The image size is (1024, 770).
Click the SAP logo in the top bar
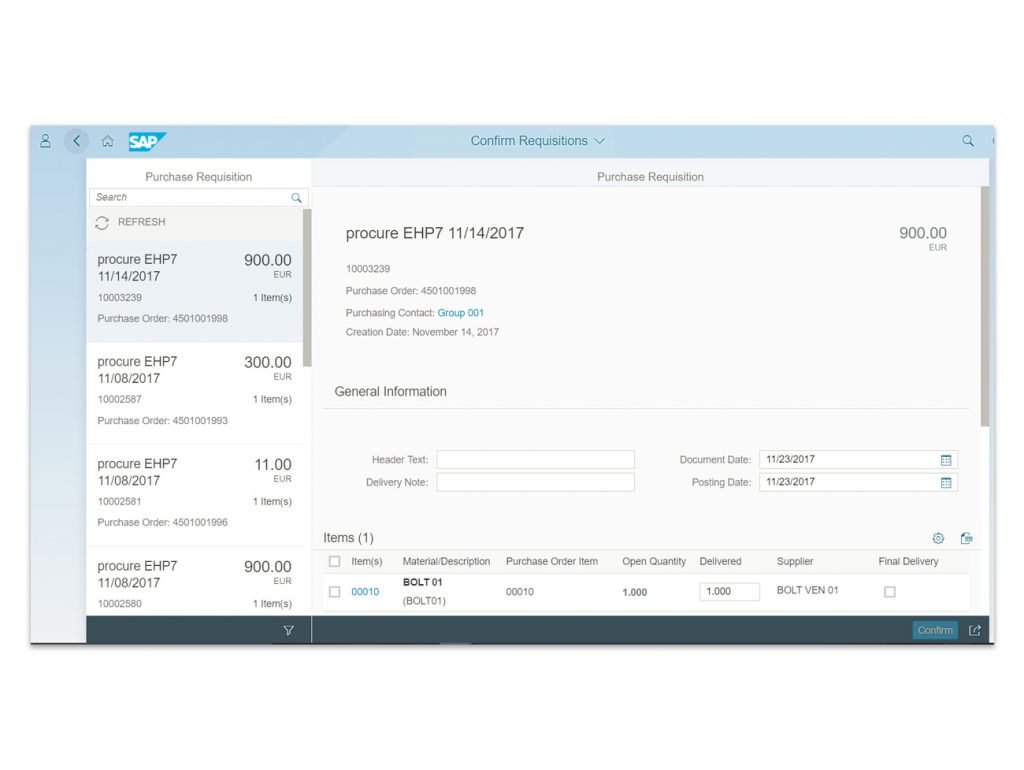pyautogui.click(x=146, y=140)
